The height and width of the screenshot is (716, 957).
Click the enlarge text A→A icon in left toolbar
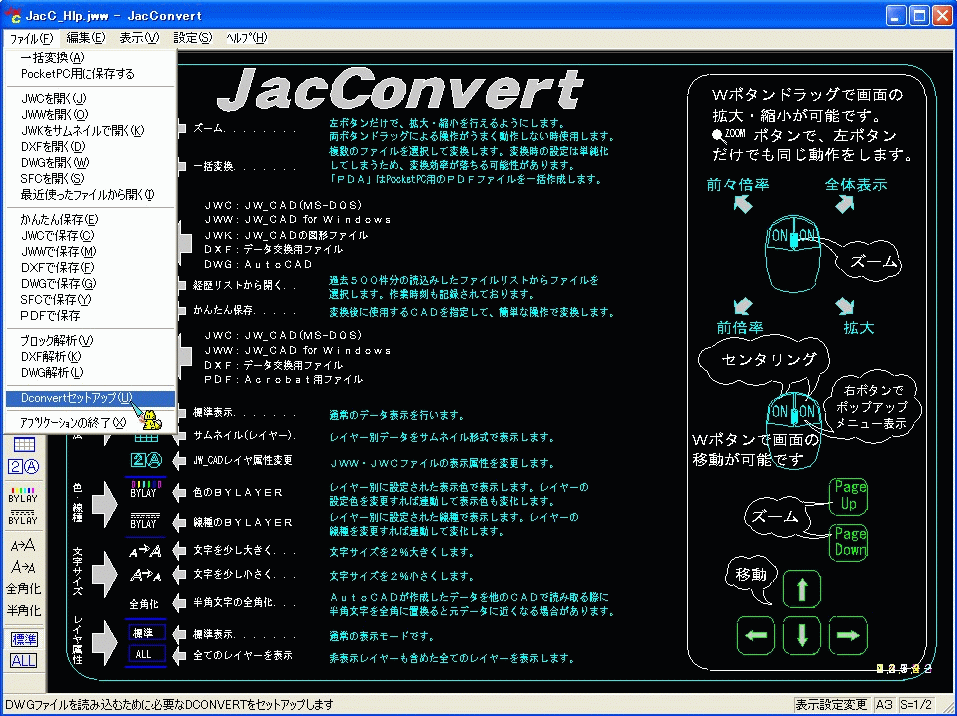[x=23, y=546]
